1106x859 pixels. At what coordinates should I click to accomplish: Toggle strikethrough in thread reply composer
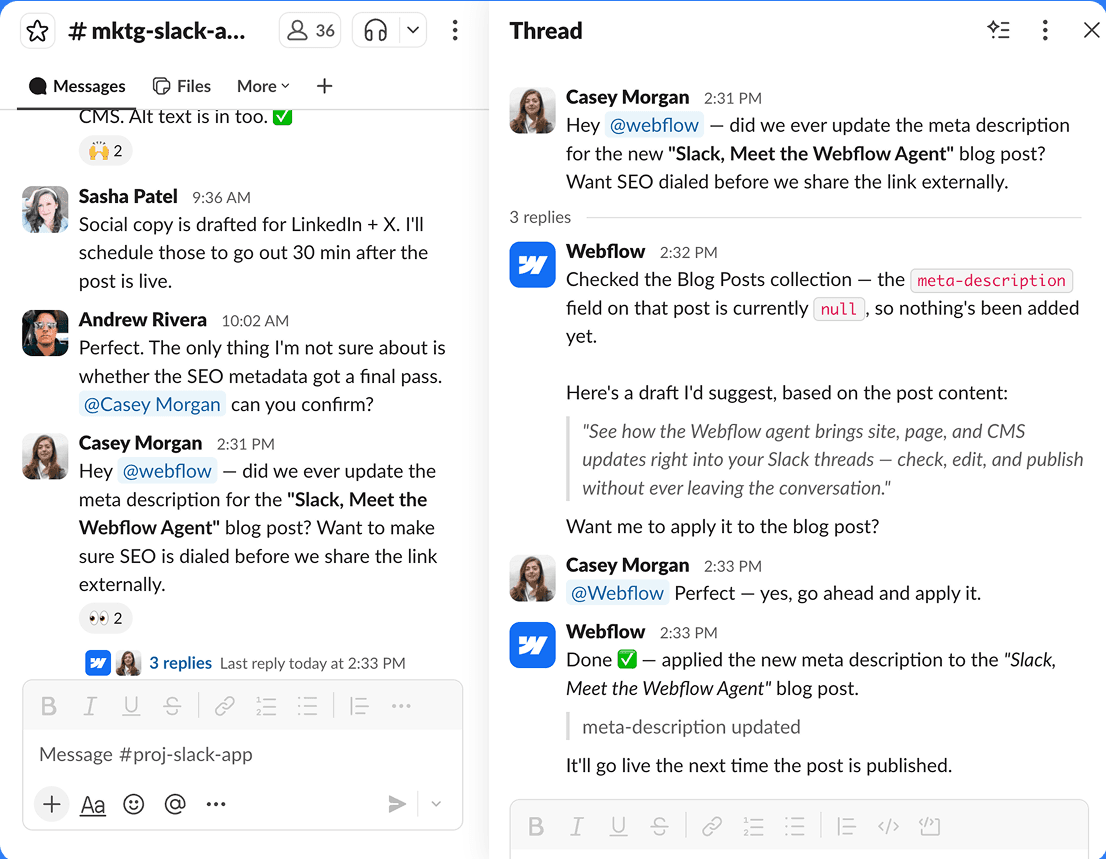660,826
